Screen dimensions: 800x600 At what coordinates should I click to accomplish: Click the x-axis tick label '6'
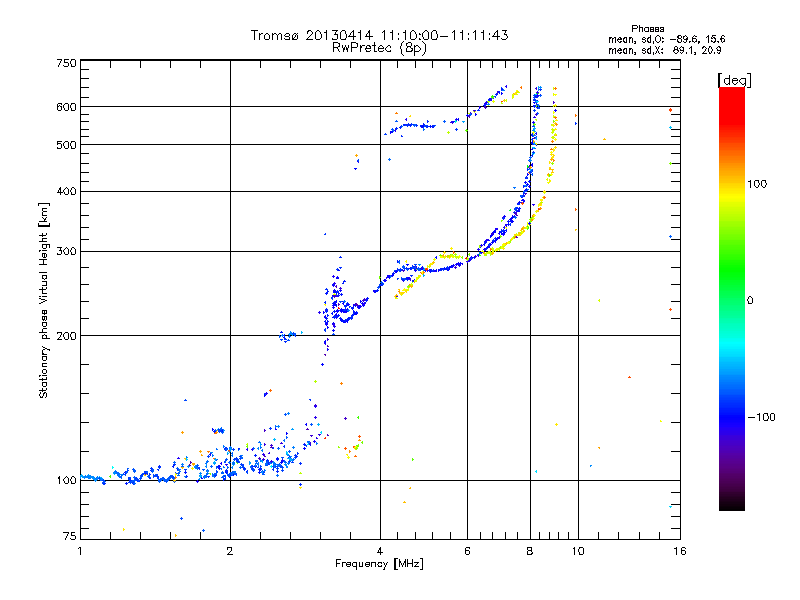coord(467,551)
